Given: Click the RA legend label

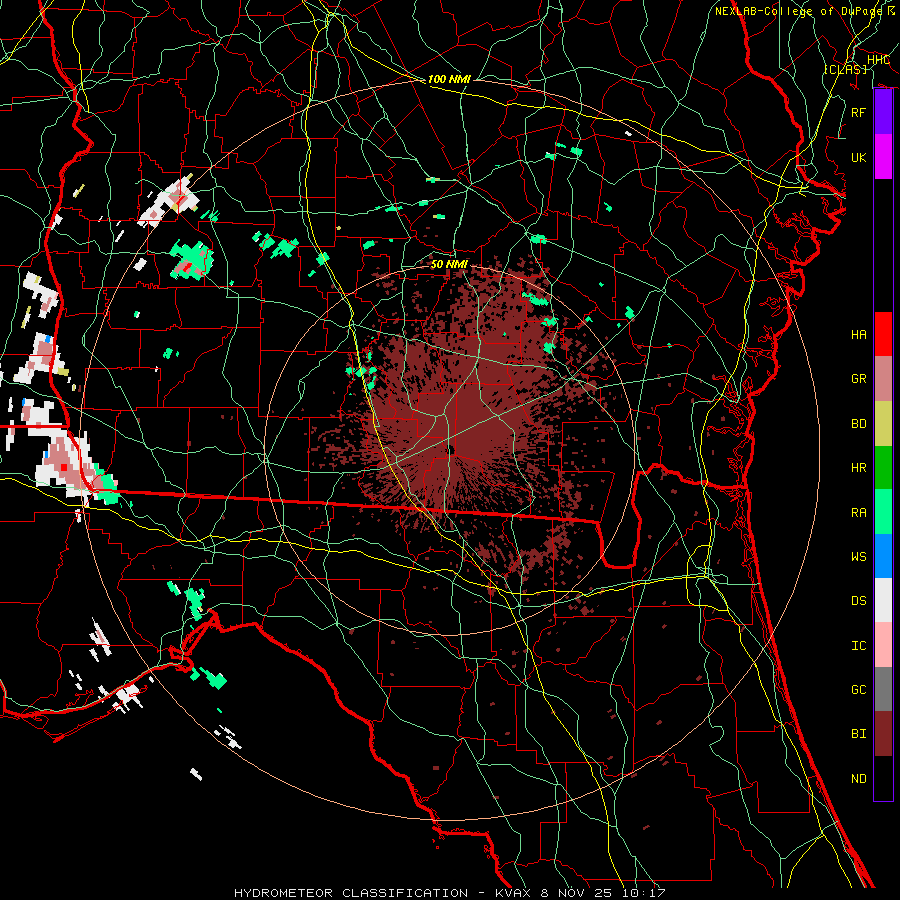Looking at the screenshot, I should coord(858,513).
